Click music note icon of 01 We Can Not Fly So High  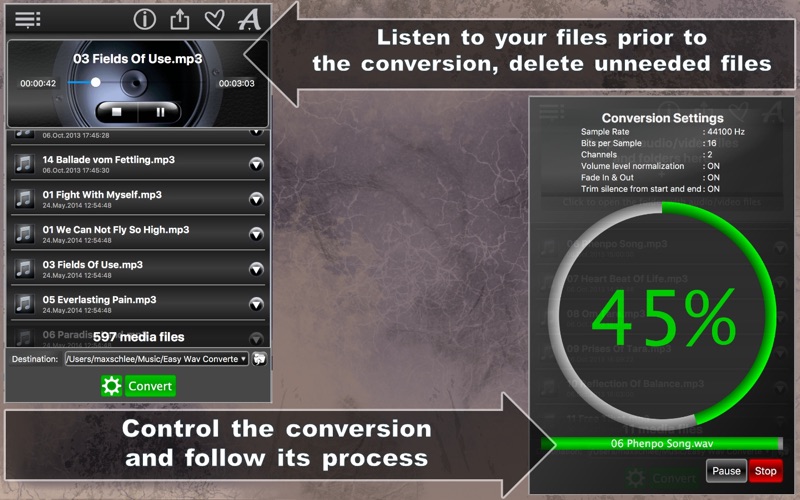click(x=24, y=234)
